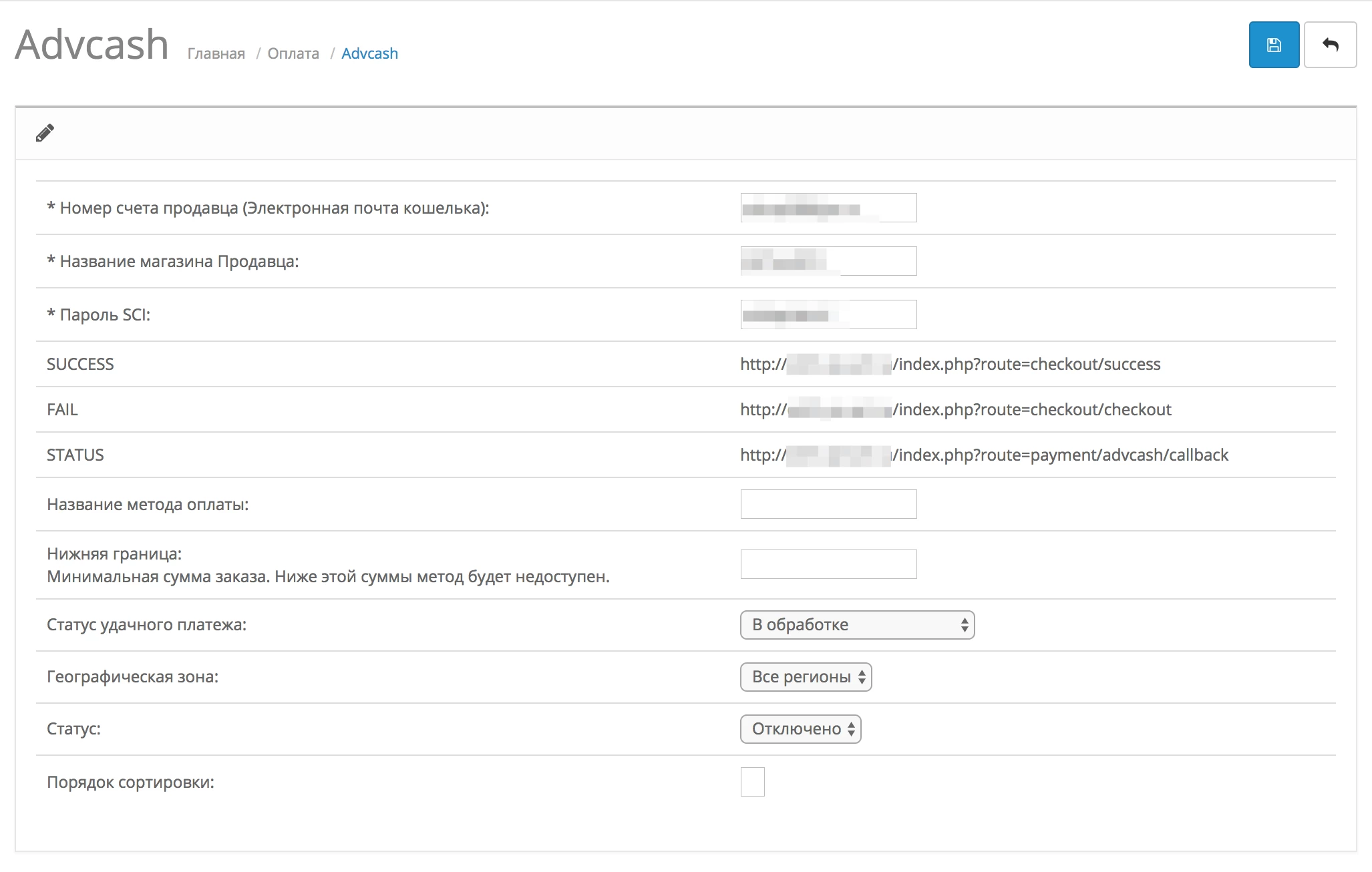The height and width of the screenshot is (872, 1372).
Task: Click the Пароль SCI label
Action: (99, 314)
